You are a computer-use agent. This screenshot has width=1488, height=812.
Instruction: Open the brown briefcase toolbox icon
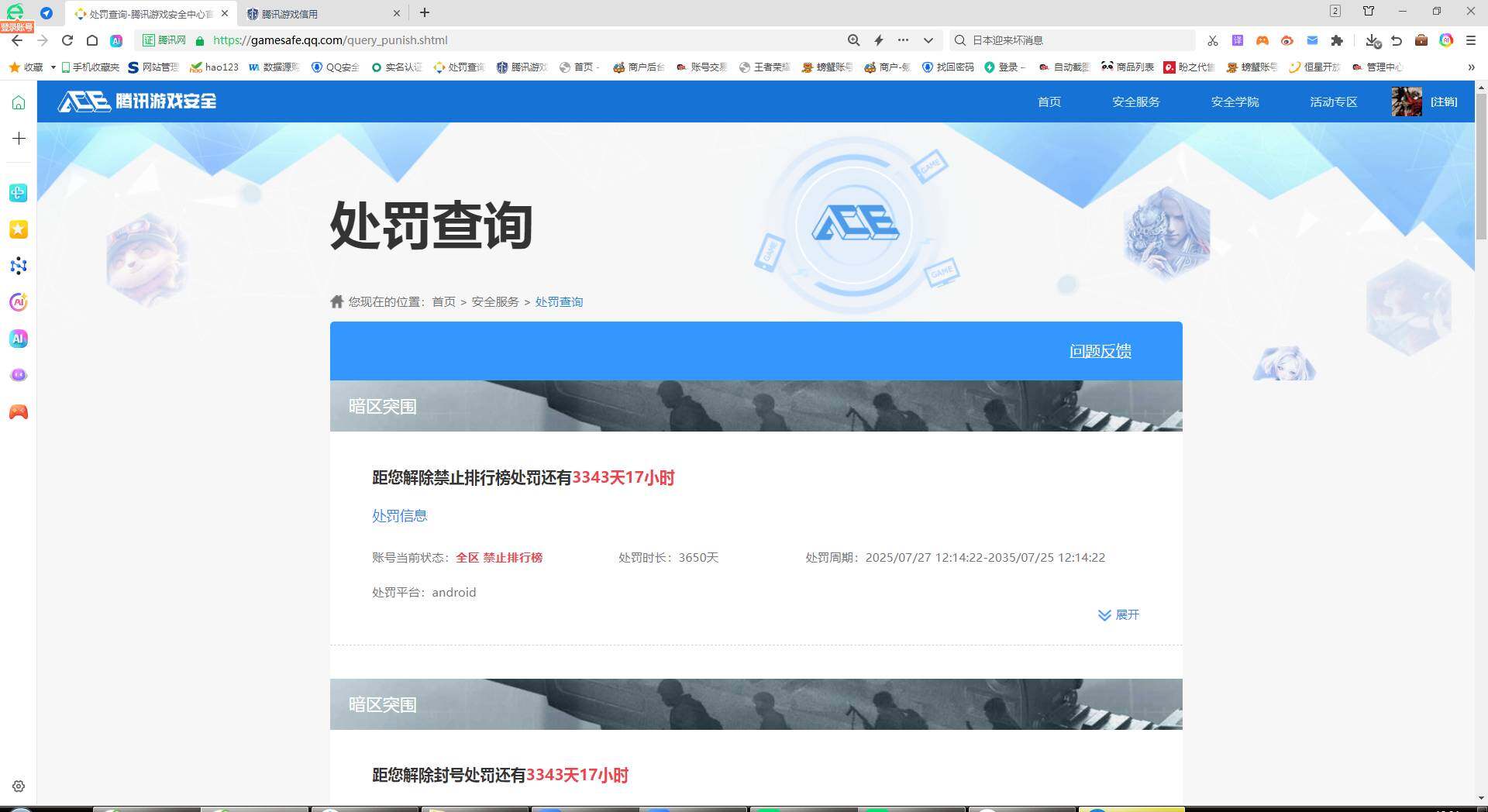[x=1421, y=40]
